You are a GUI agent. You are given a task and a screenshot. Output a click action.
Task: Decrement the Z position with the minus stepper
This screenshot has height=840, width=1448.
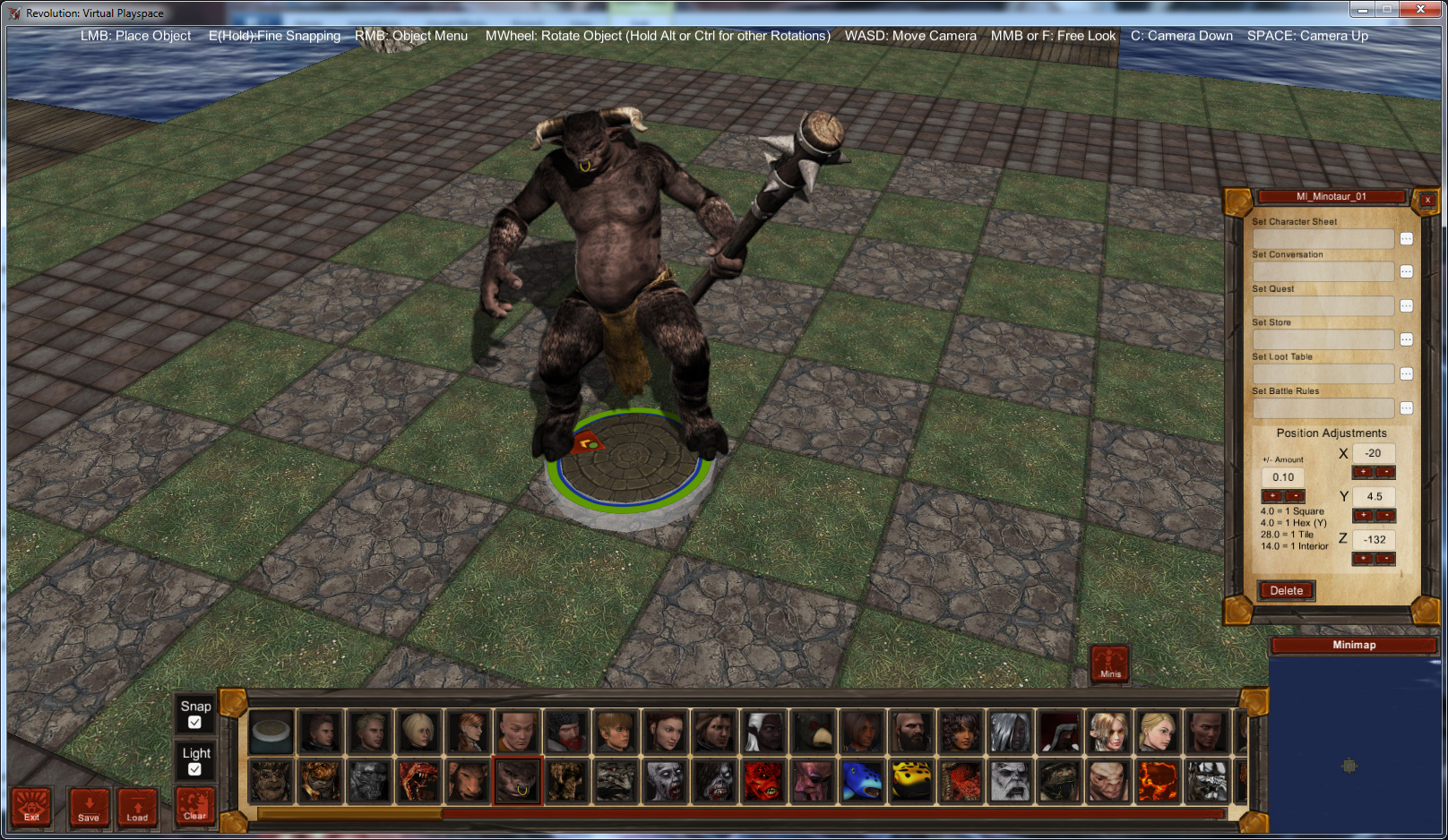tap(1385, 558)
